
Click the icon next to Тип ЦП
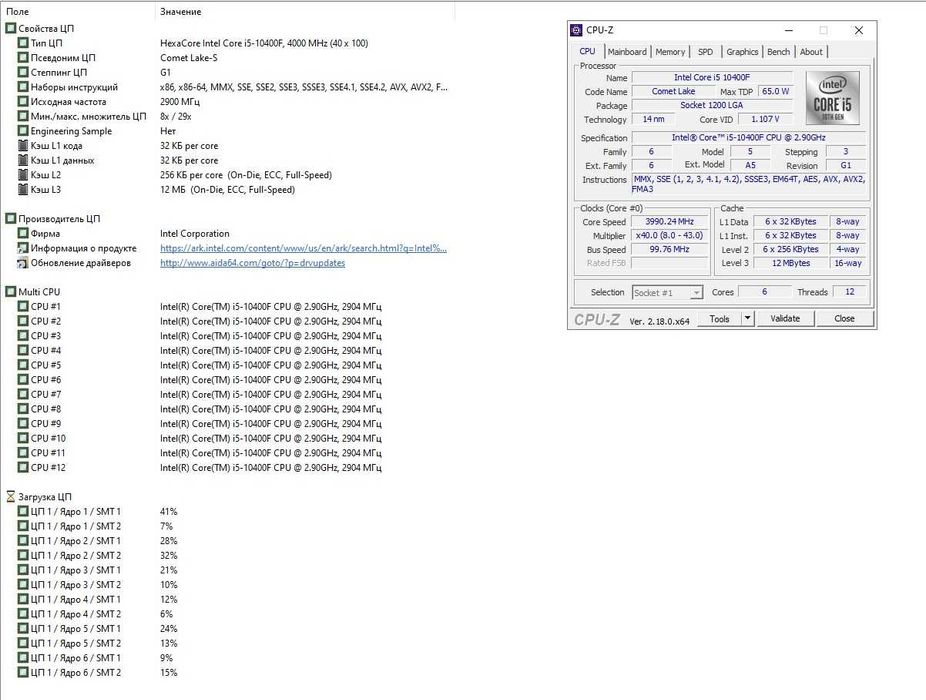click(x=23, y=43)
